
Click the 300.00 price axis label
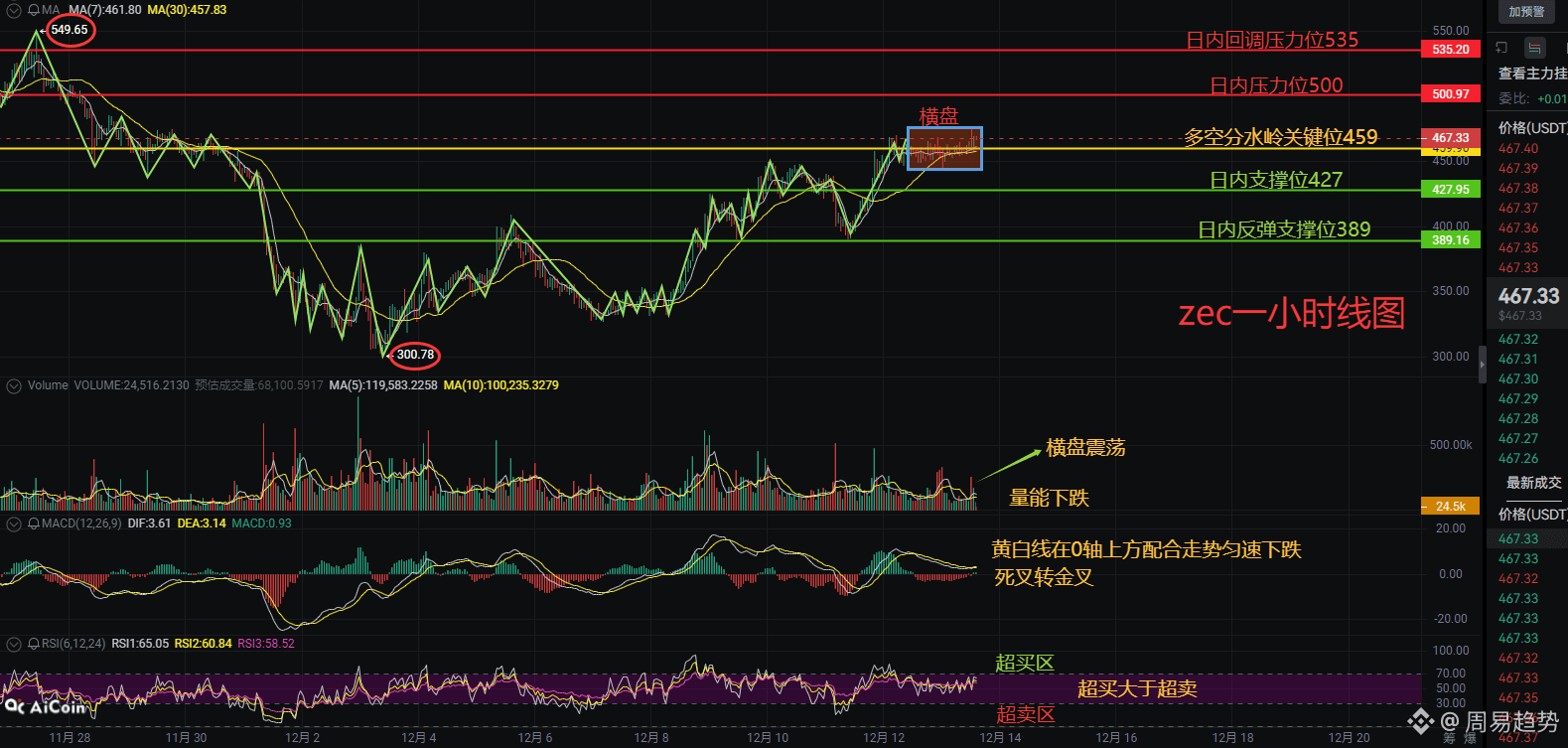coord(1451,357)
